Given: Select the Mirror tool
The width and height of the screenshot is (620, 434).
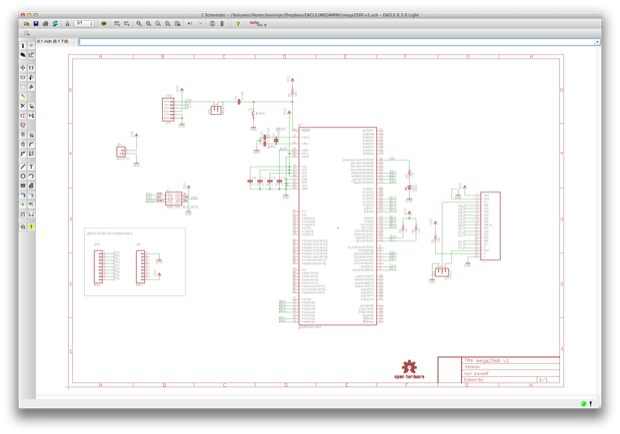Looking at the screenshot, I should pos(23,77).
